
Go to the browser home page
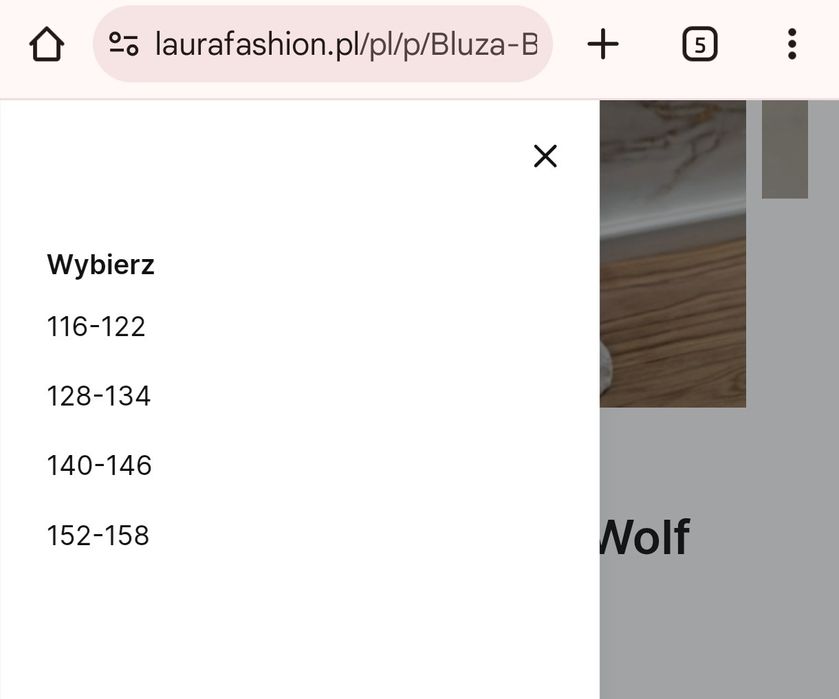tap(46, 45)
